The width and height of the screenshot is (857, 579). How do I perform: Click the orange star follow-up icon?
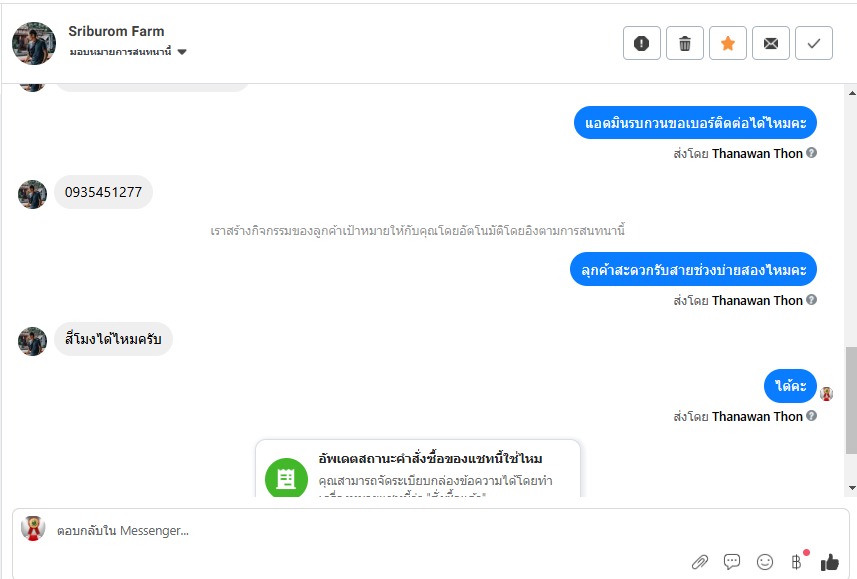click(728, 43)
